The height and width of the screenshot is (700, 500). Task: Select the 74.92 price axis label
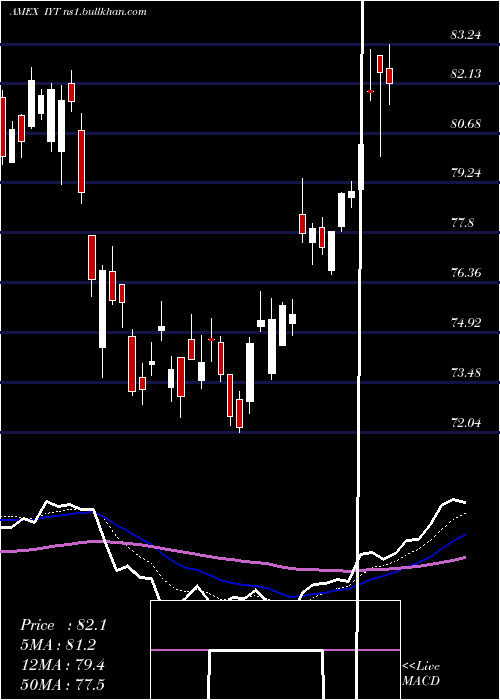click(466, 322)
